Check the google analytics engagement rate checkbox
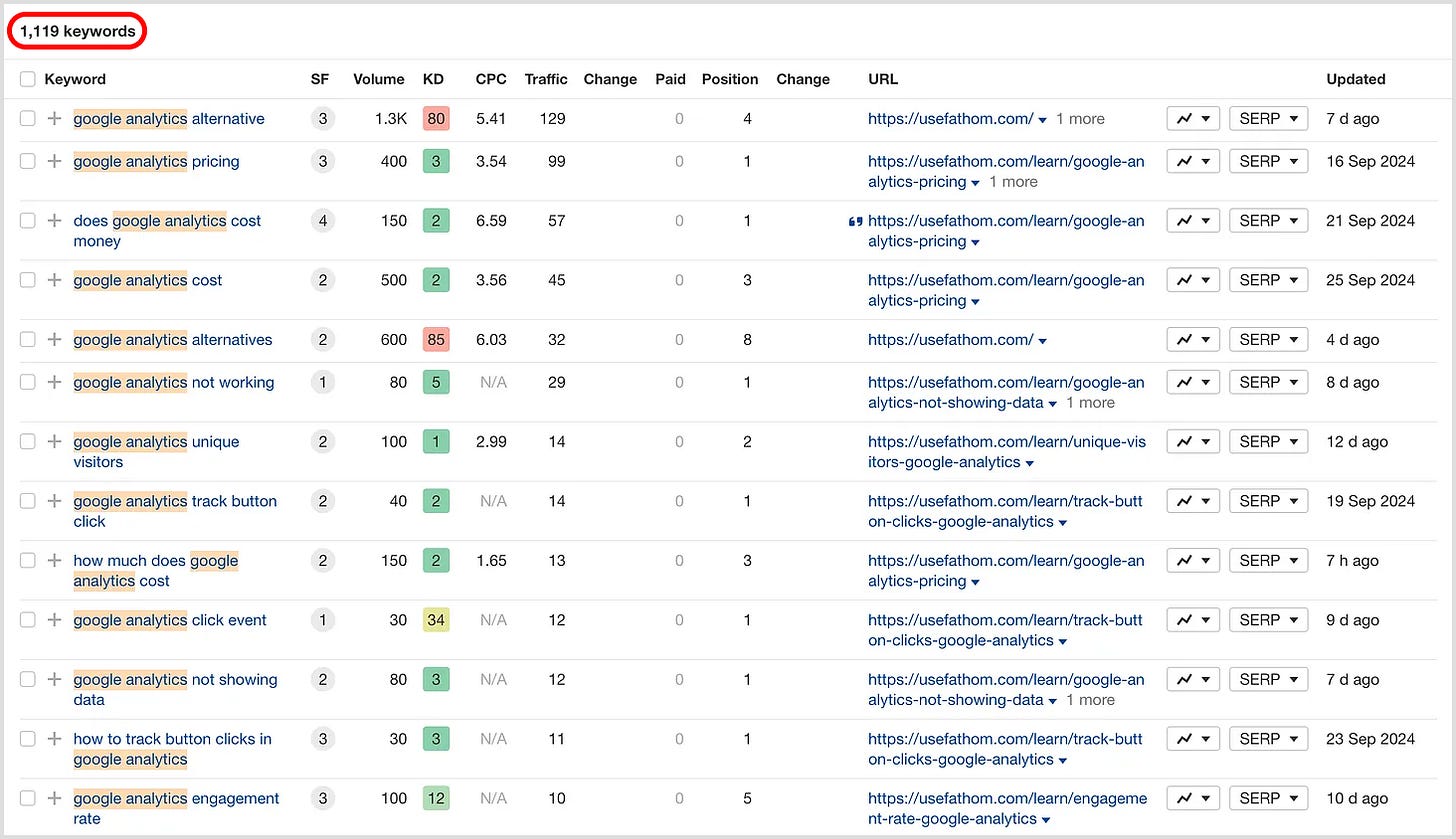The image size is (1456, 839). point(27,798)
